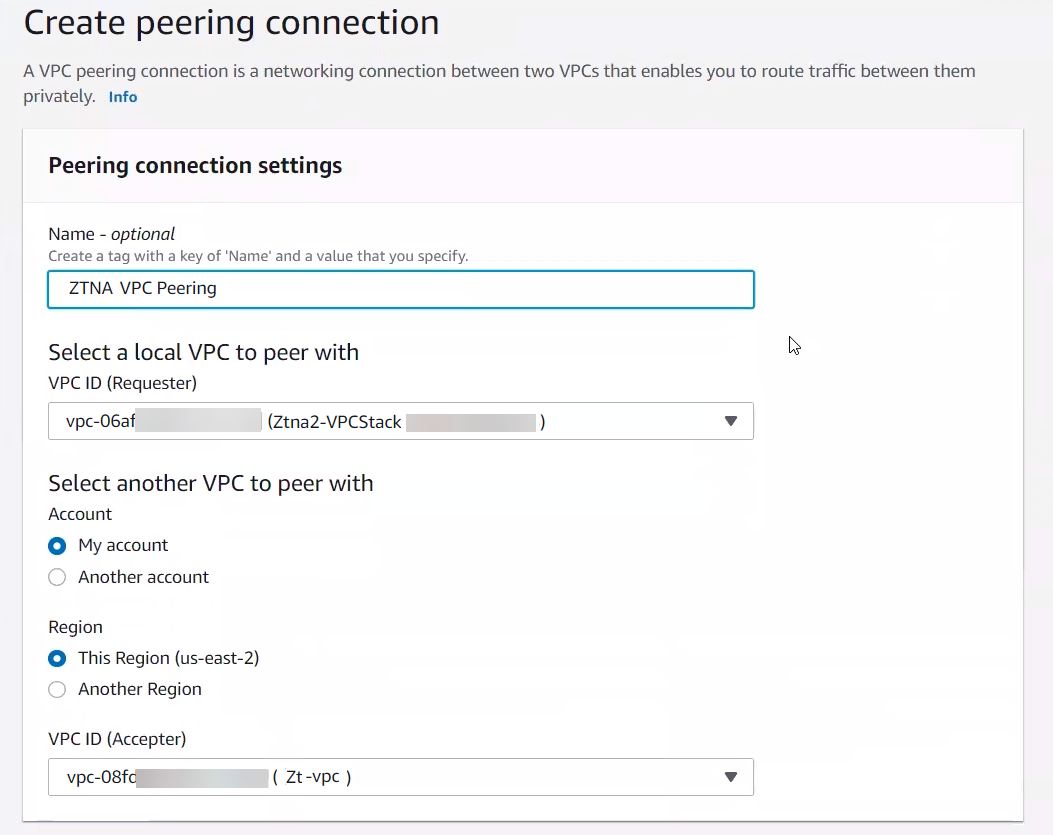This screenshot has width=1053, height=835.
Task: Click the Select another VPC heading
Action: (x=210, y=483)
